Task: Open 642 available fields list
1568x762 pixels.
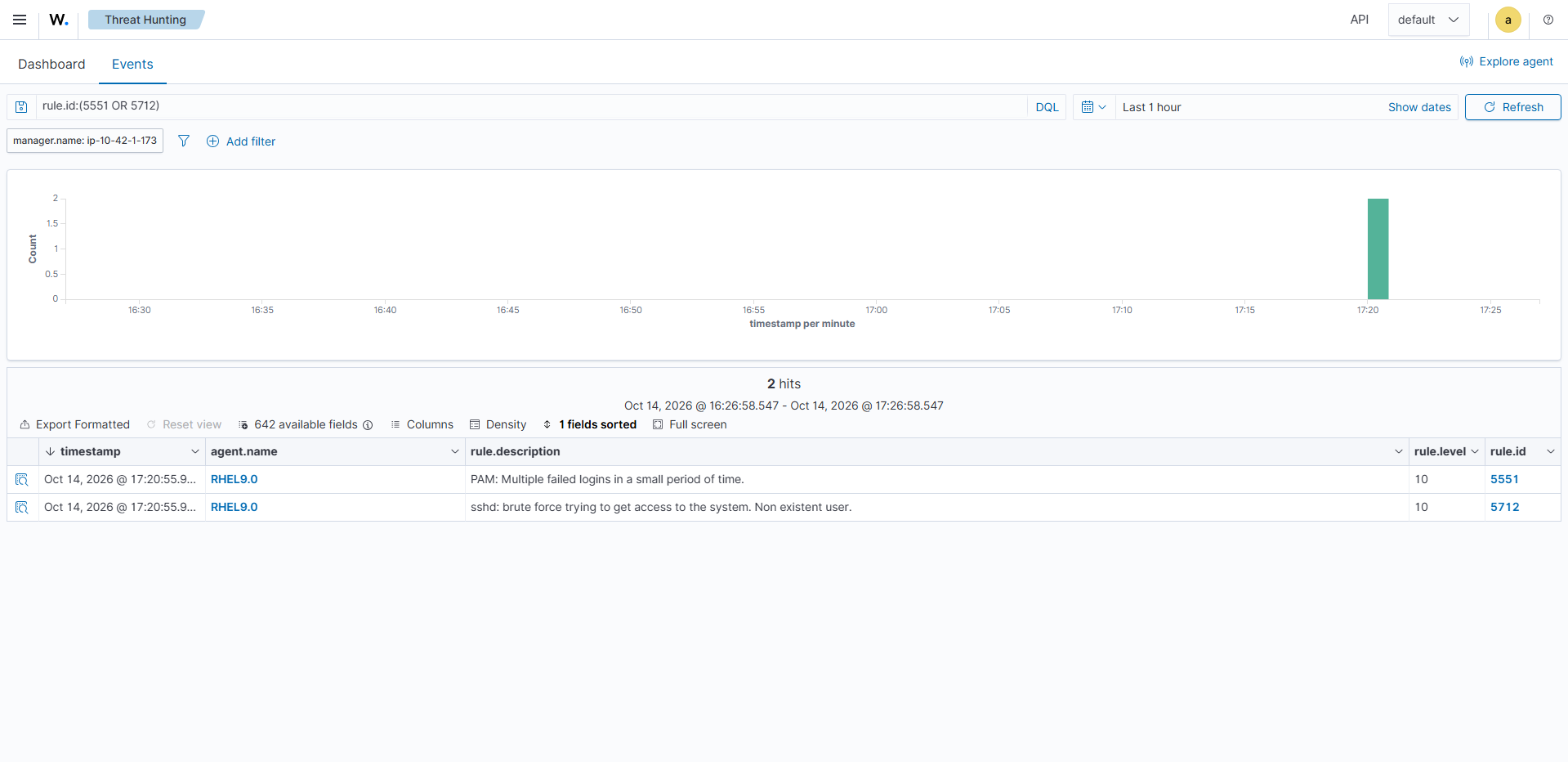Action: [297, 425]
